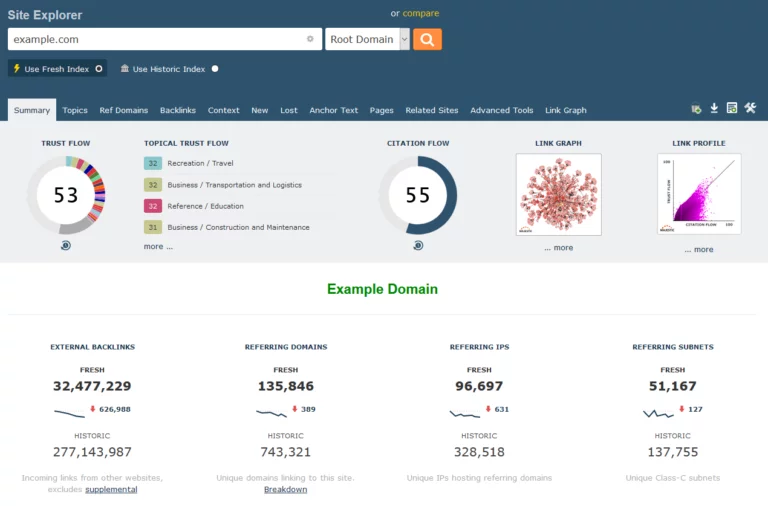Click the yellow compare link
The height and width of the screenshot is (506, 768).
pyautogui.click(x=420, y=14)
